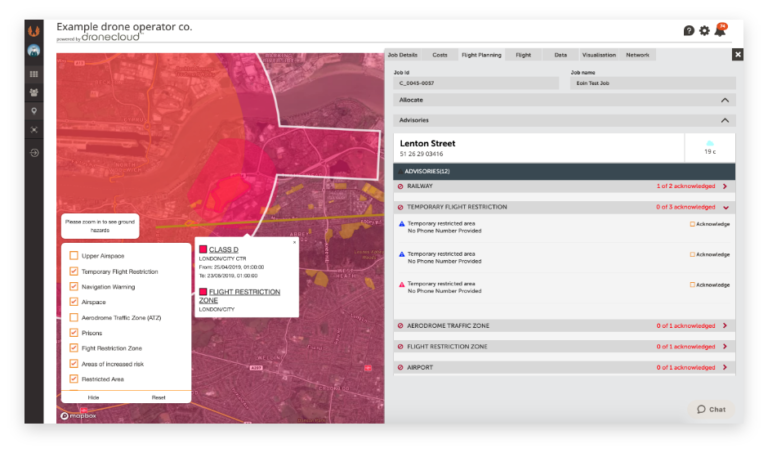Collapse the Allocate section
768x453 pixels.
725,101
